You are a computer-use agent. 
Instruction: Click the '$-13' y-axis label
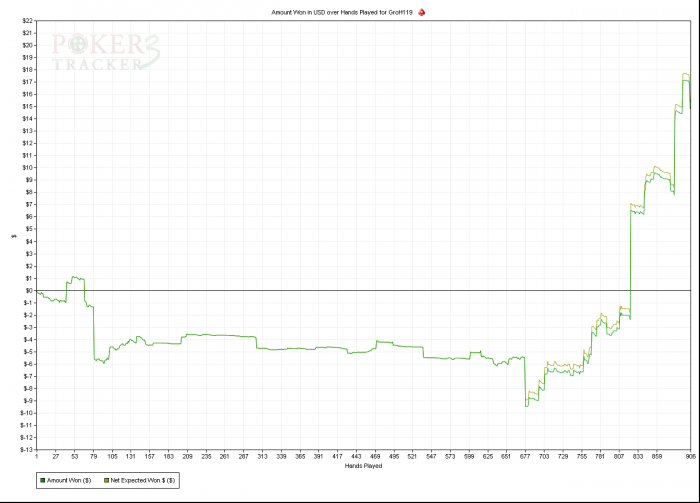click(x=26, y=450)
